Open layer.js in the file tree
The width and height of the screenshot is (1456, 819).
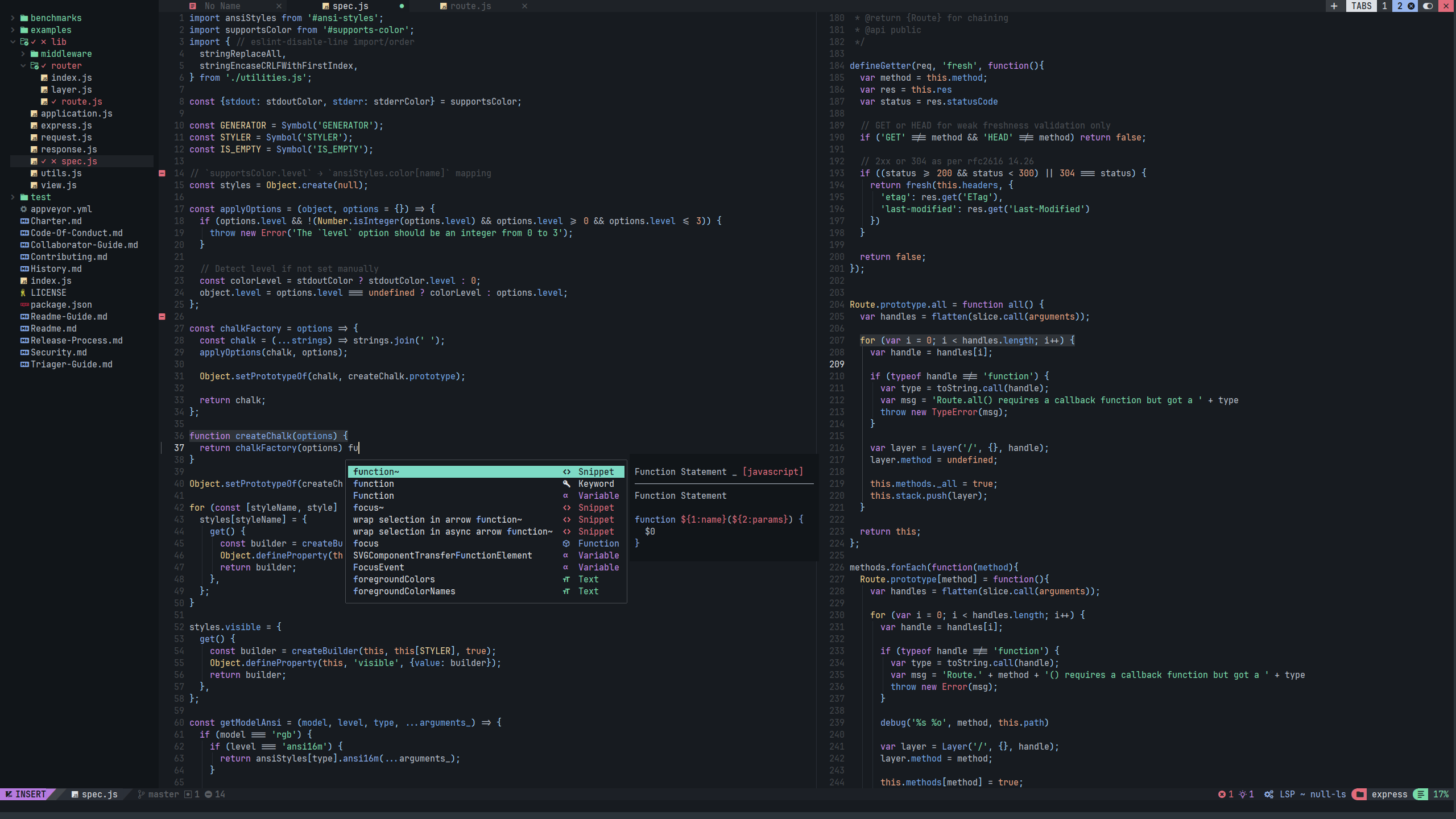click(x=71, y=90)
